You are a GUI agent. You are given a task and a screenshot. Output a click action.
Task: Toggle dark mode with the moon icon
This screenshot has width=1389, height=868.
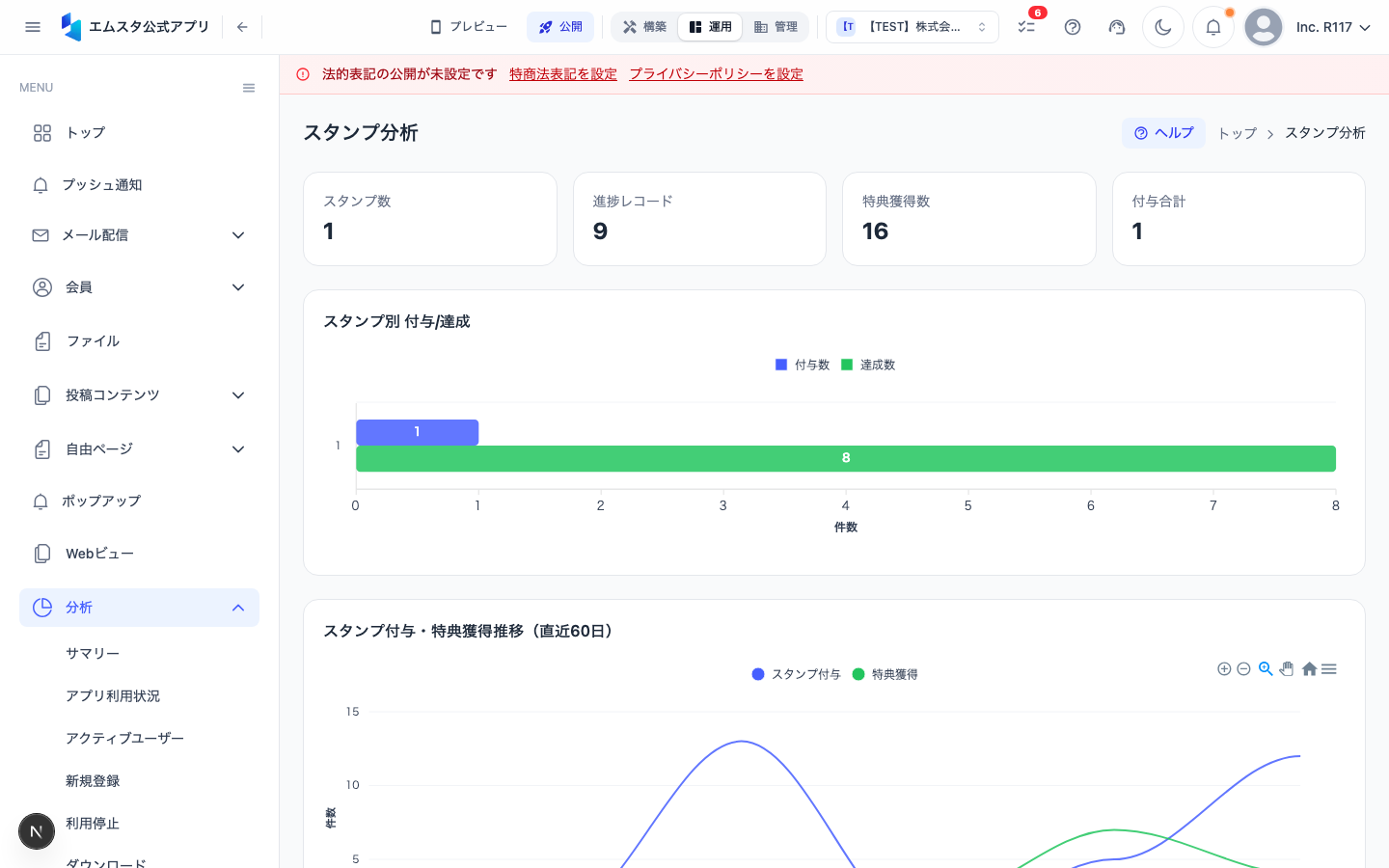coord(1163,27)
